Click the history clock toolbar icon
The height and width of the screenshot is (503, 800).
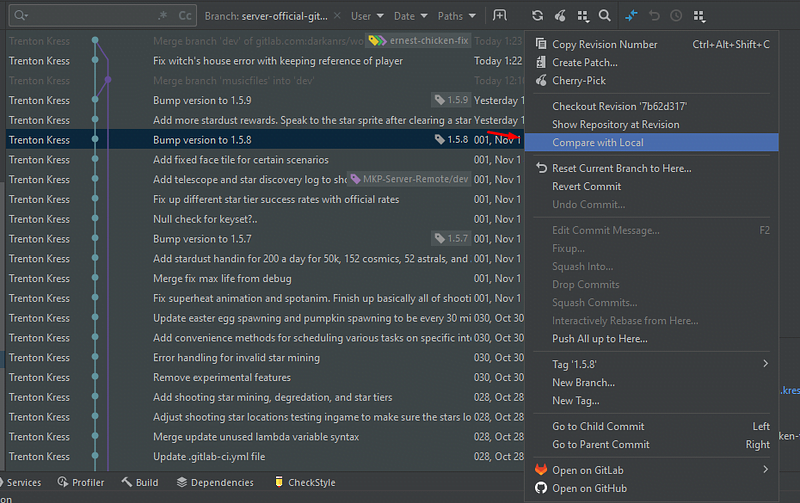pyautogui.click(x=676, y=16)
